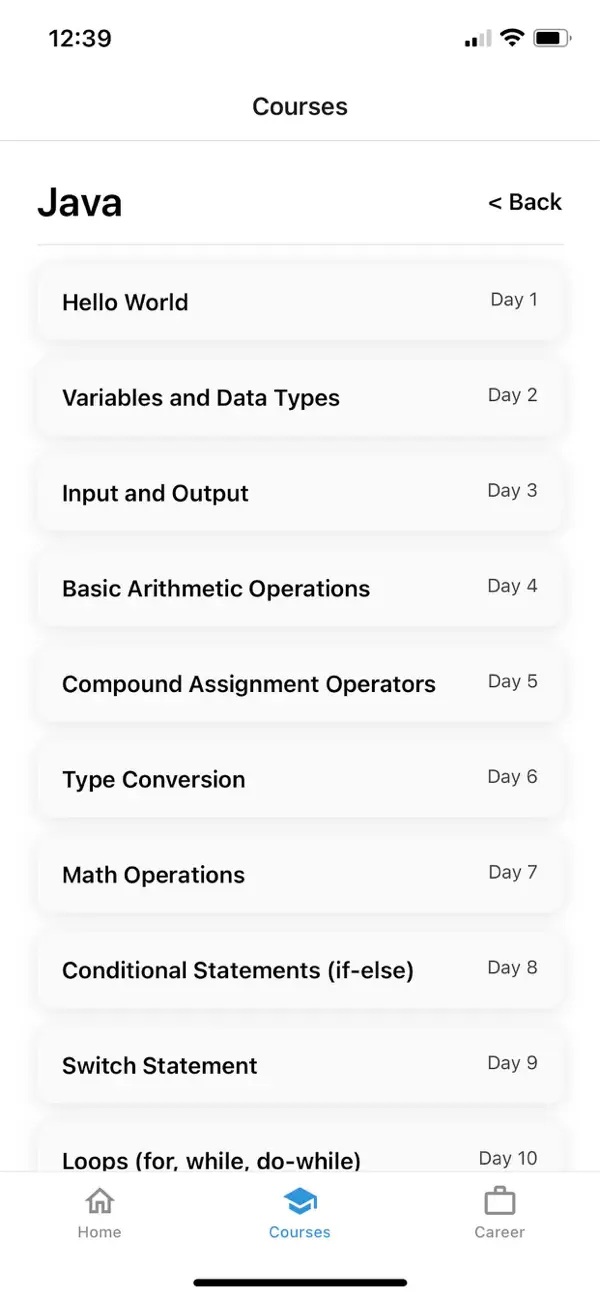This screenshot has height=1299, width=600.
Task: Open the Career briefcase icon
Action: point(499,1200)
